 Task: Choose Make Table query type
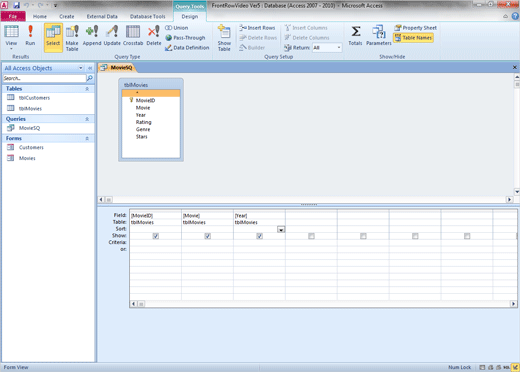point(72,38)
